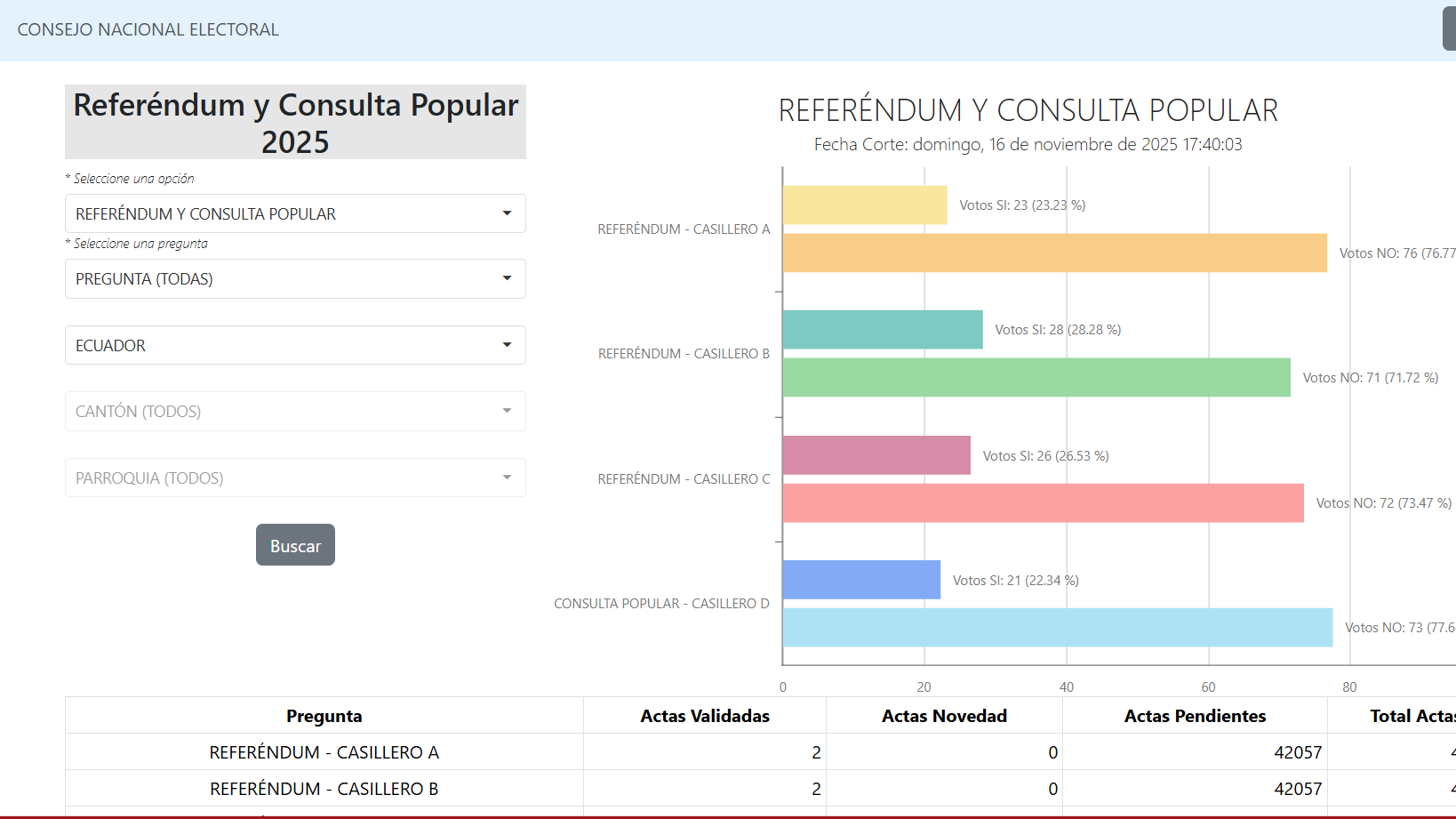Open the ECUADOR province dropdown
The height and width of the screenshot is (819, 1456).
point(294,345)
